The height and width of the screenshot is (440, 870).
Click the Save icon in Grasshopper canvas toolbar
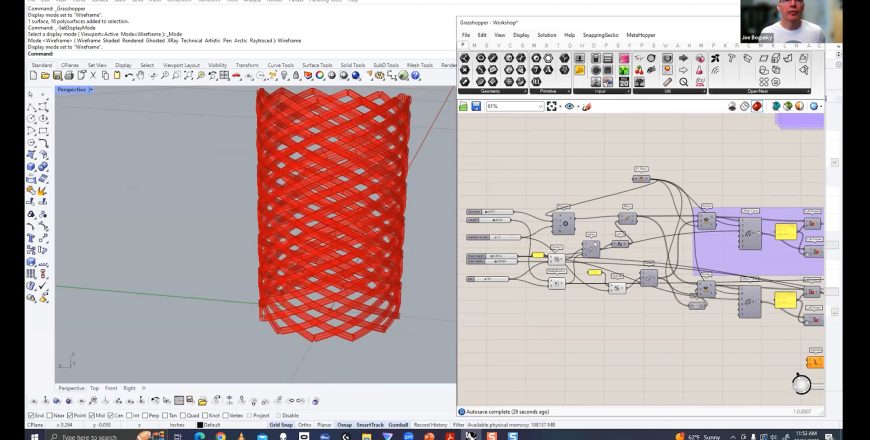(478, 106)
